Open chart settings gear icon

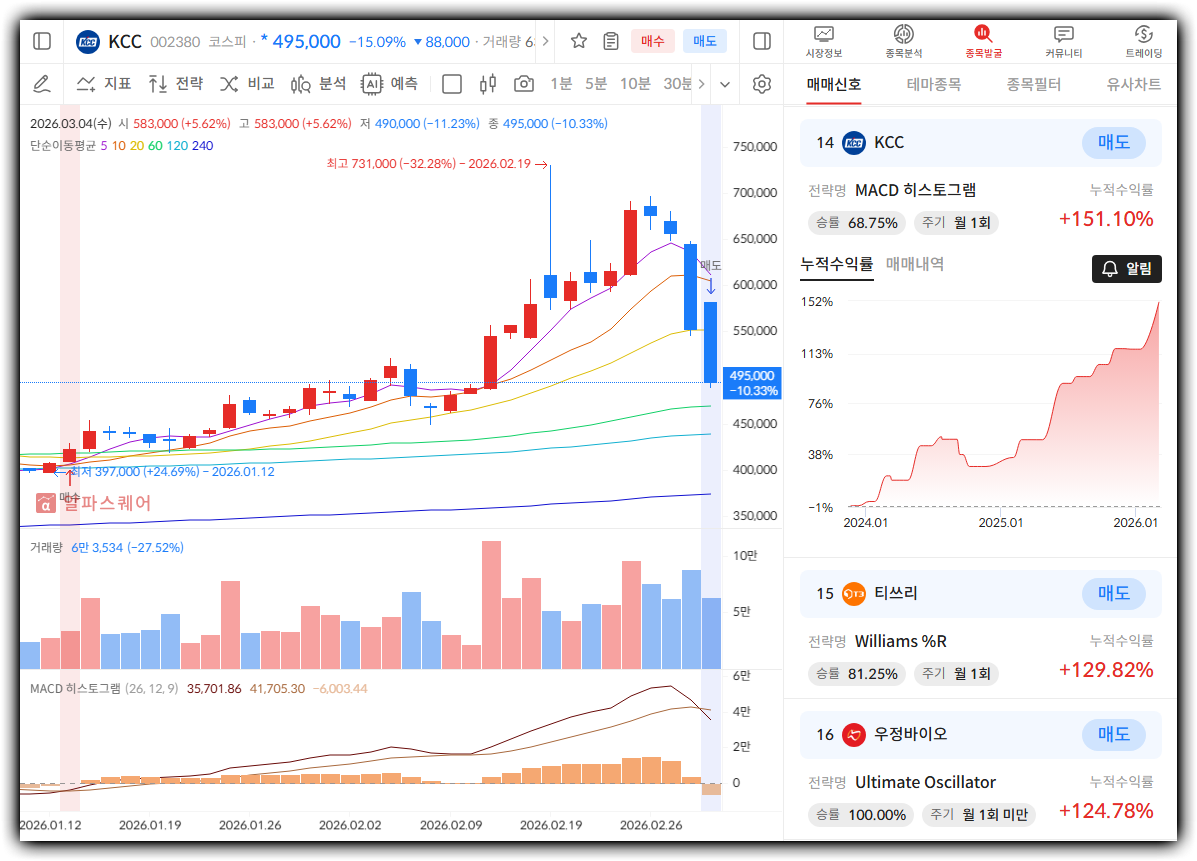(762, 84)
